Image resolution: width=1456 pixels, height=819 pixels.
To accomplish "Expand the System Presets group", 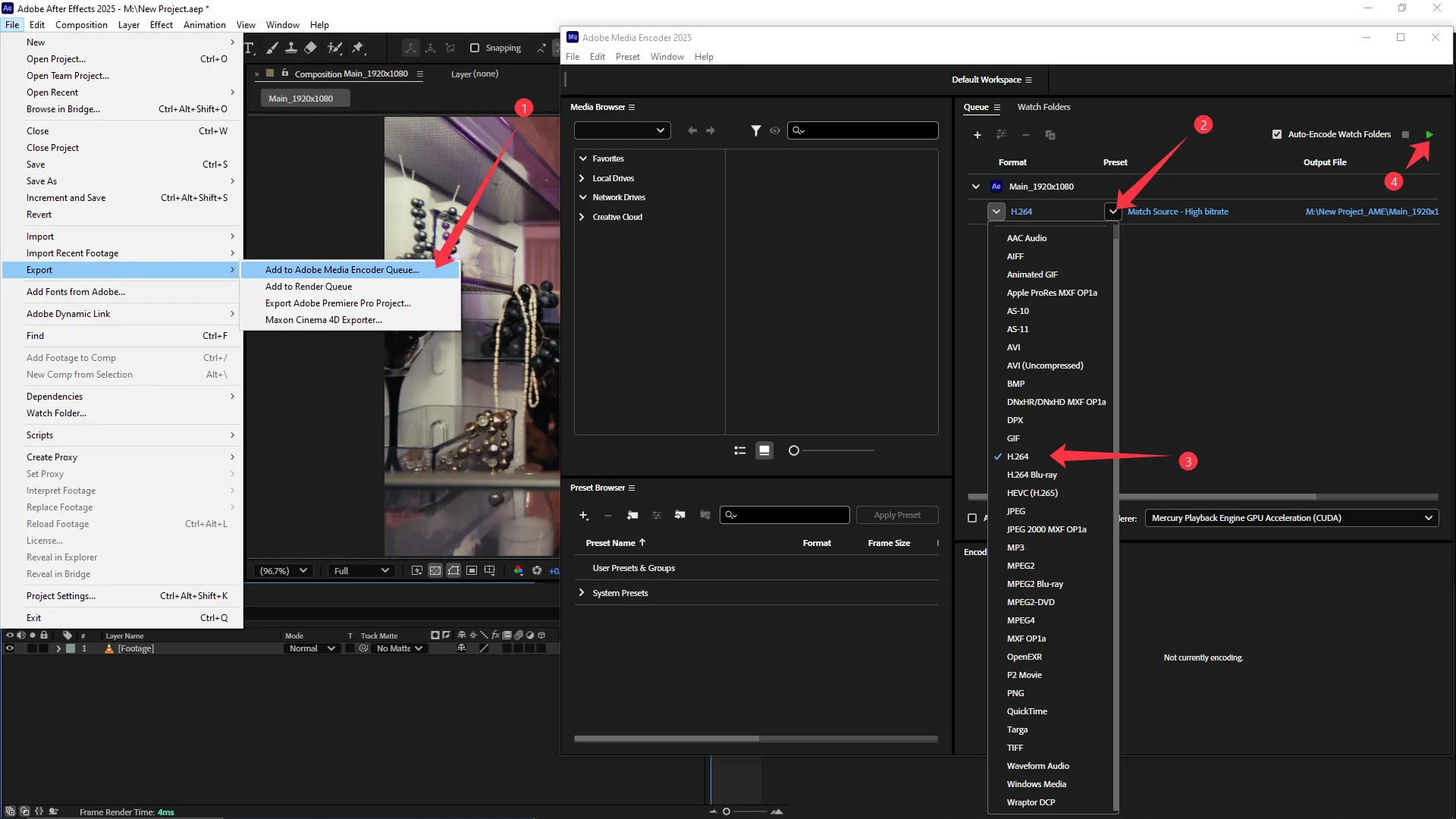I will pos(582,593).
